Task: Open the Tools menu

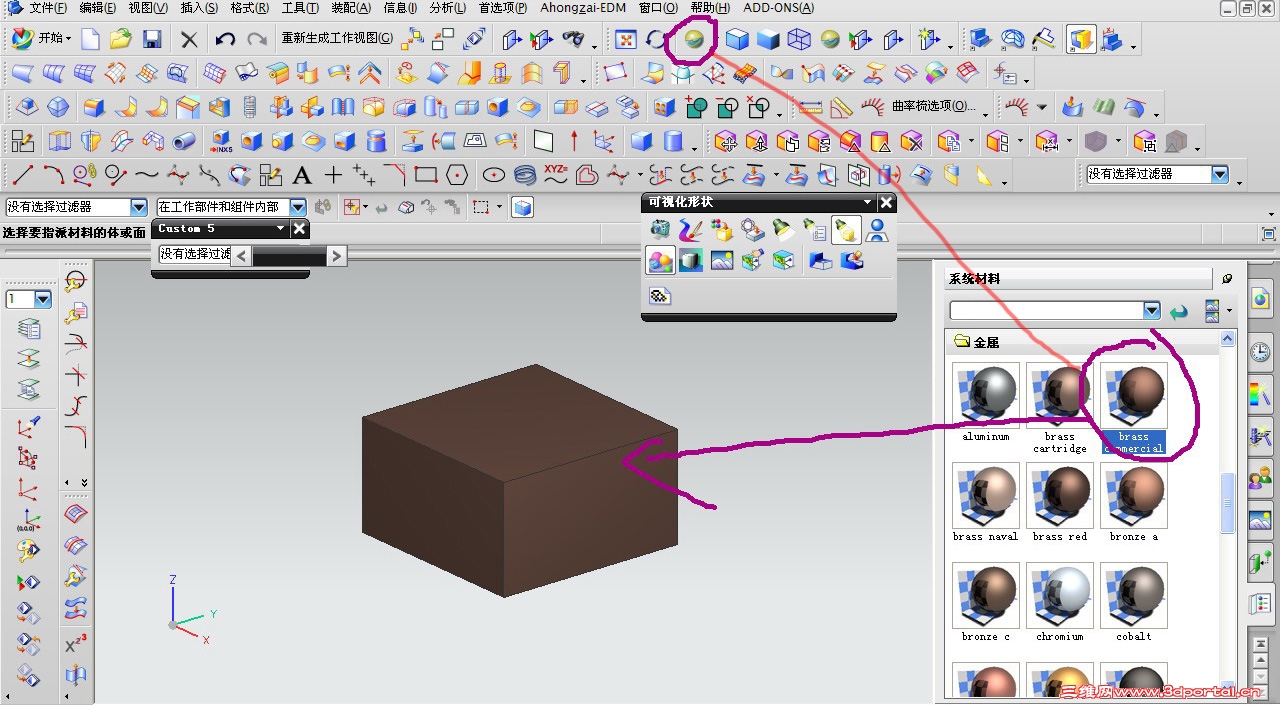Action: coord(299,8)
